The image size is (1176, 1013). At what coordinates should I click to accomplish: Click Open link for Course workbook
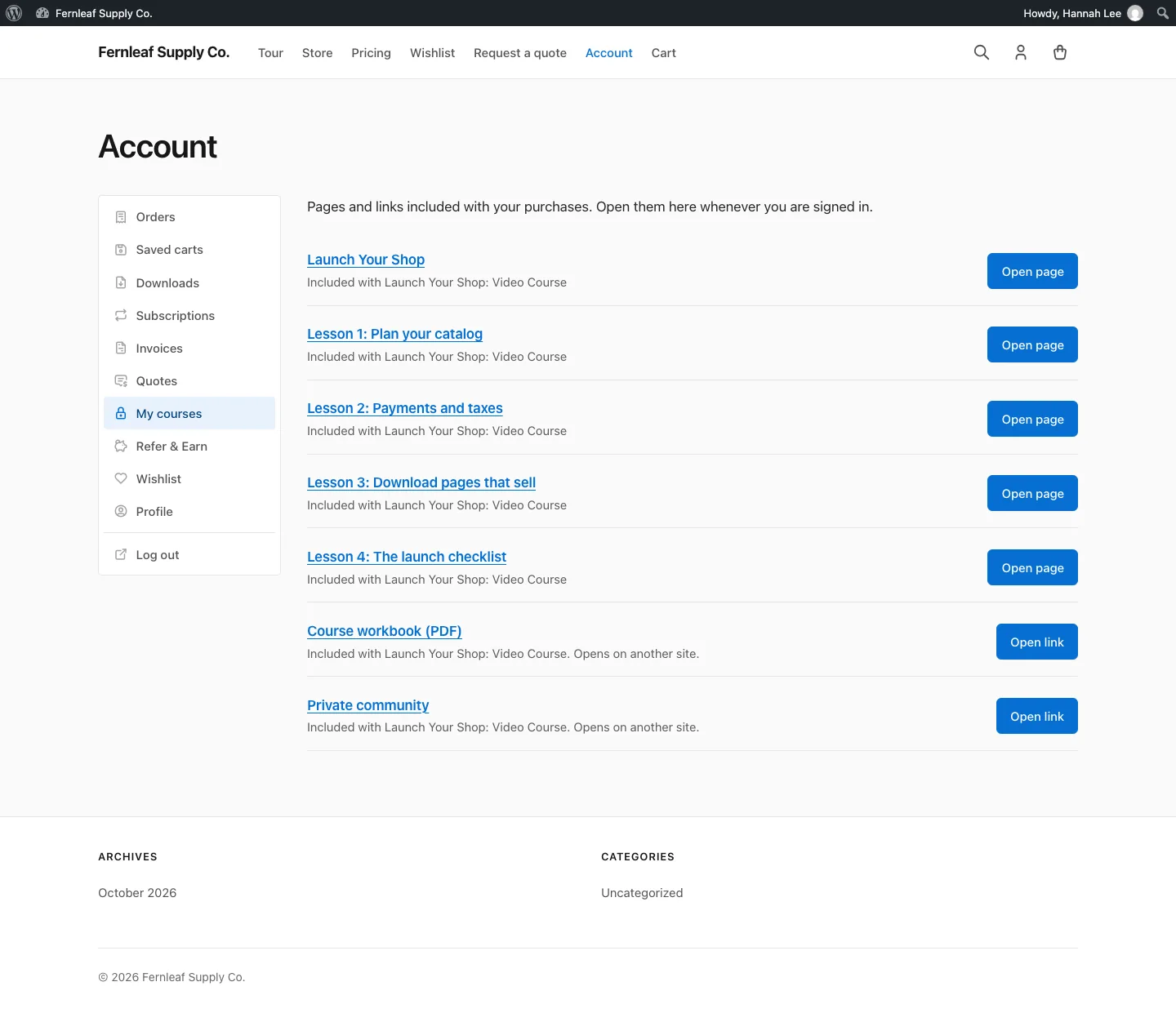tap(1037, 642)
